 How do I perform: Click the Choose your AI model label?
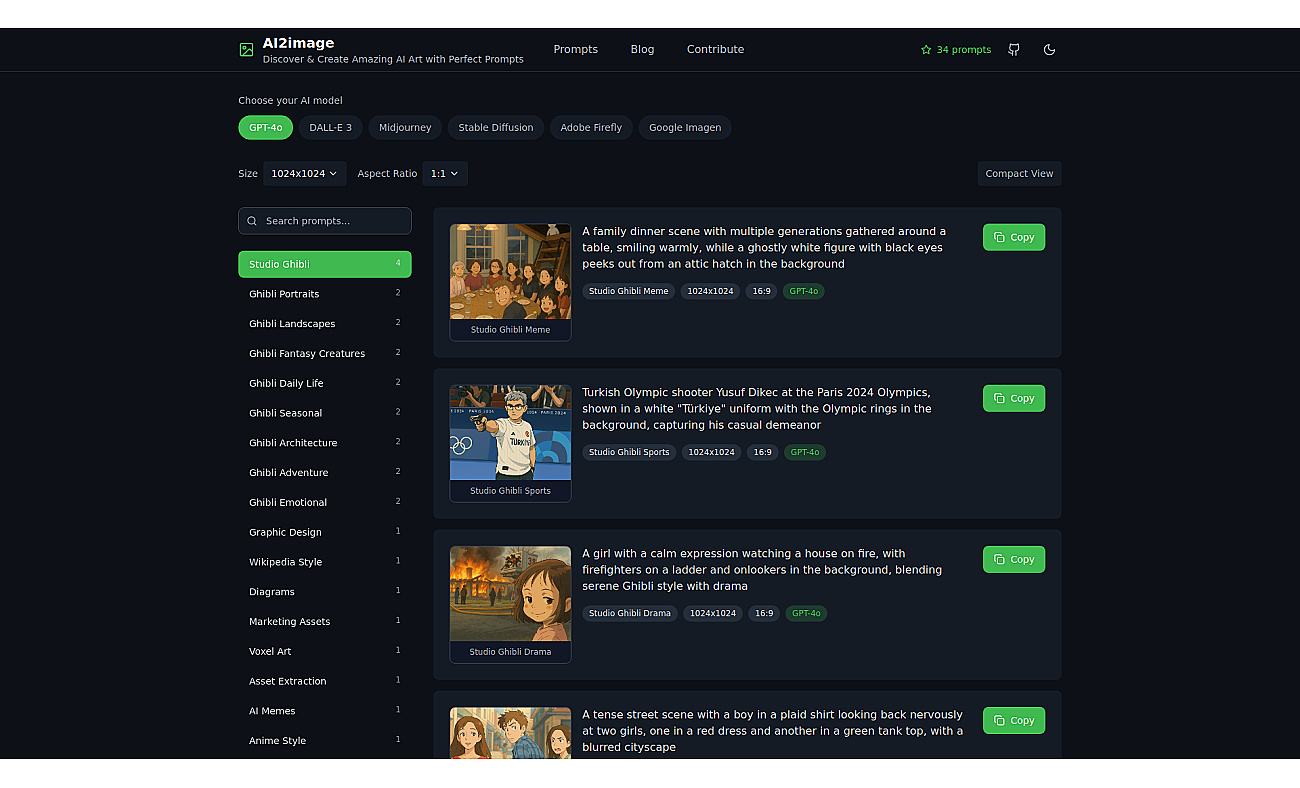coord(290,101)
